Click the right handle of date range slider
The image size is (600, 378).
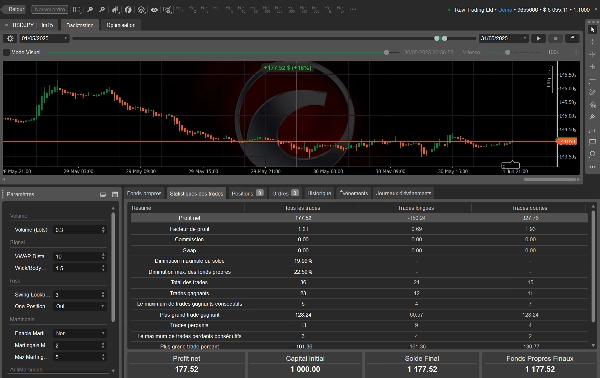(444, 38)
